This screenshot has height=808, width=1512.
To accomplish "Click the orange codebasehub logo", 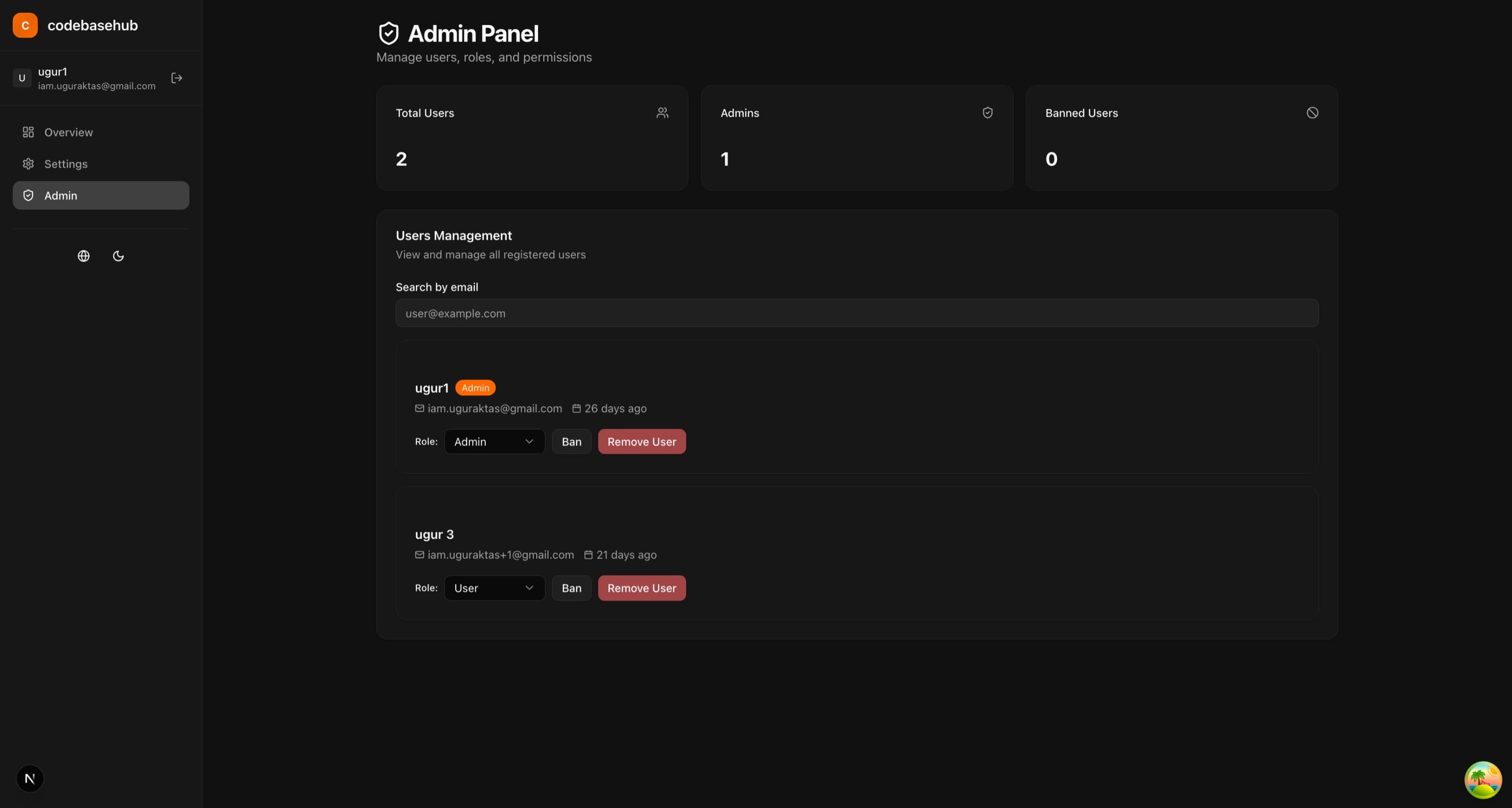I will (25, 25).
